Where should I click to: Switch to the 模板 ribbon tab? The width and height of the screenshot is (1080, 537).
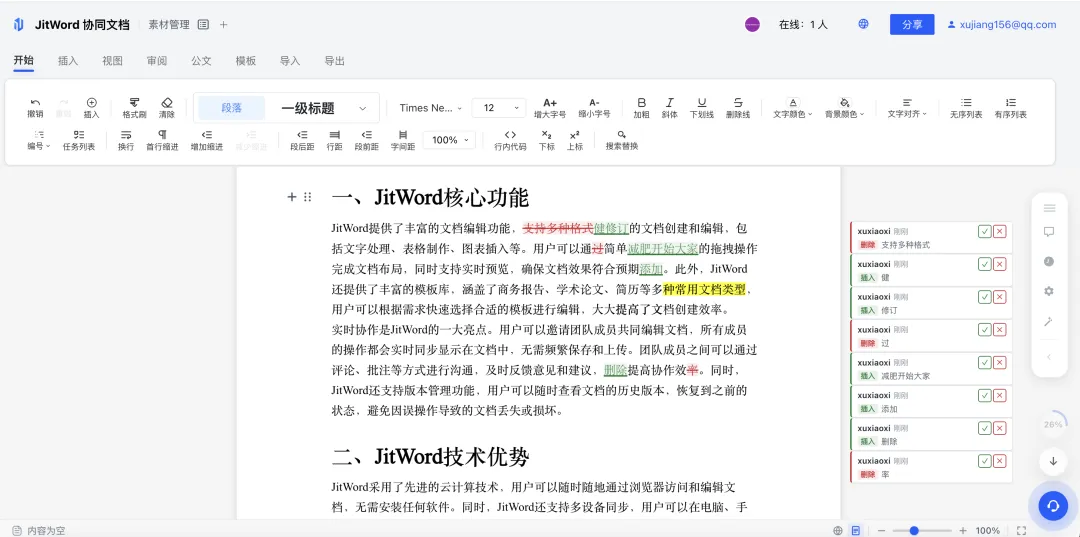246,61
